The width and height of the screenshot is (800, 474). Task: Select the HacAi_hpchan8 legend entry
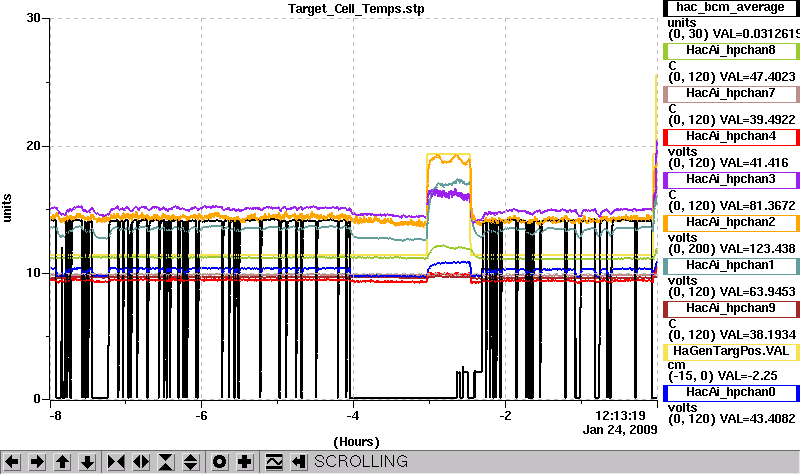coord(731,50)
